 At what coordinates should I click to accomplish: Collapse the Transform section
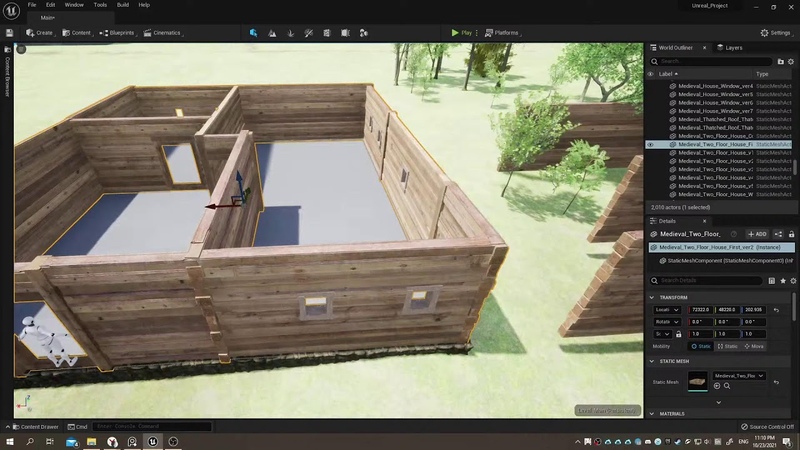tap(652, 297)
